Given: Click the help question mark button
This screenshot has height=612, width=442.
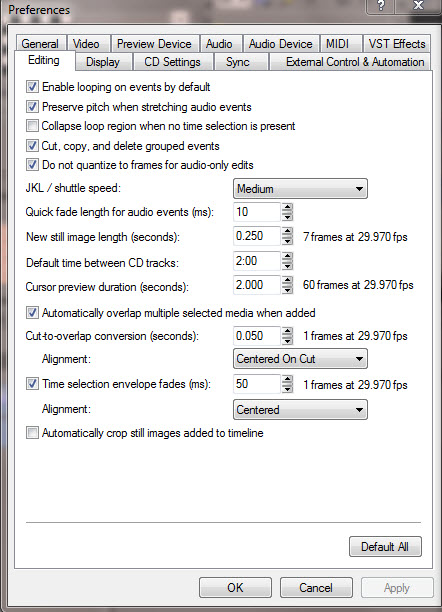Looking at the screenshot, I should [381, 5].
